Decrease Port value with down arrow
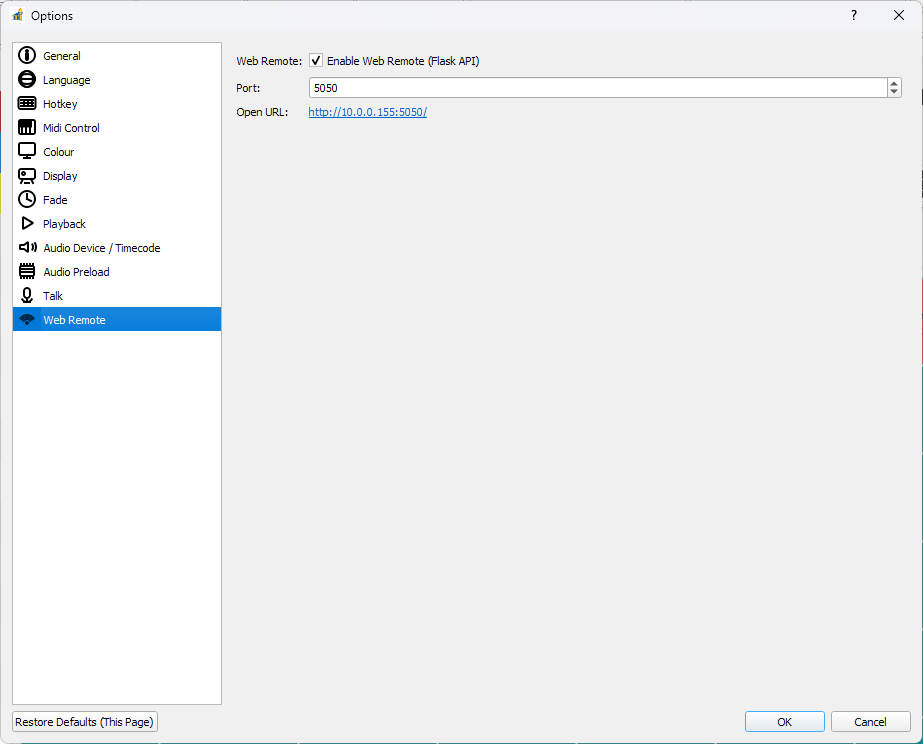This screenshot has height=744, width=923. pyautogui.click(x=893, y=92)
